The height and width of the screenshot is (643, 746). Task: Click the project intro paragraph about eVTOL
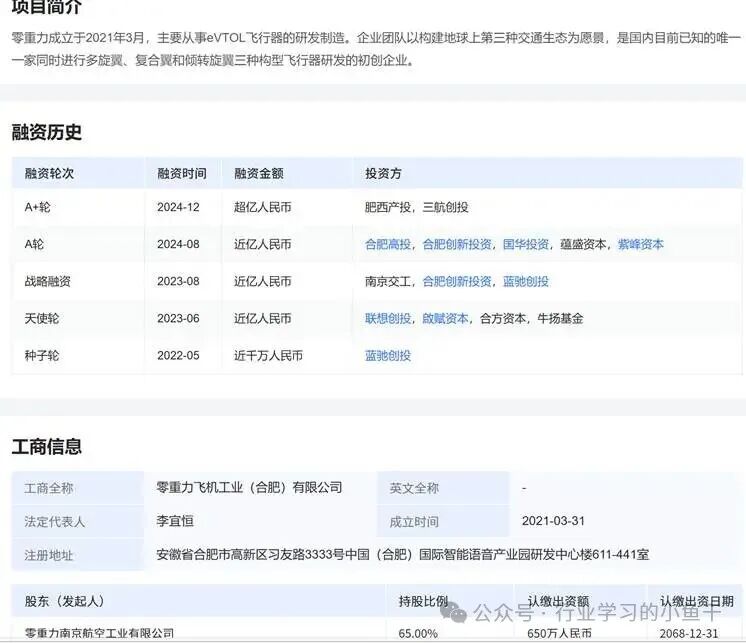click(x=376, y=49)
